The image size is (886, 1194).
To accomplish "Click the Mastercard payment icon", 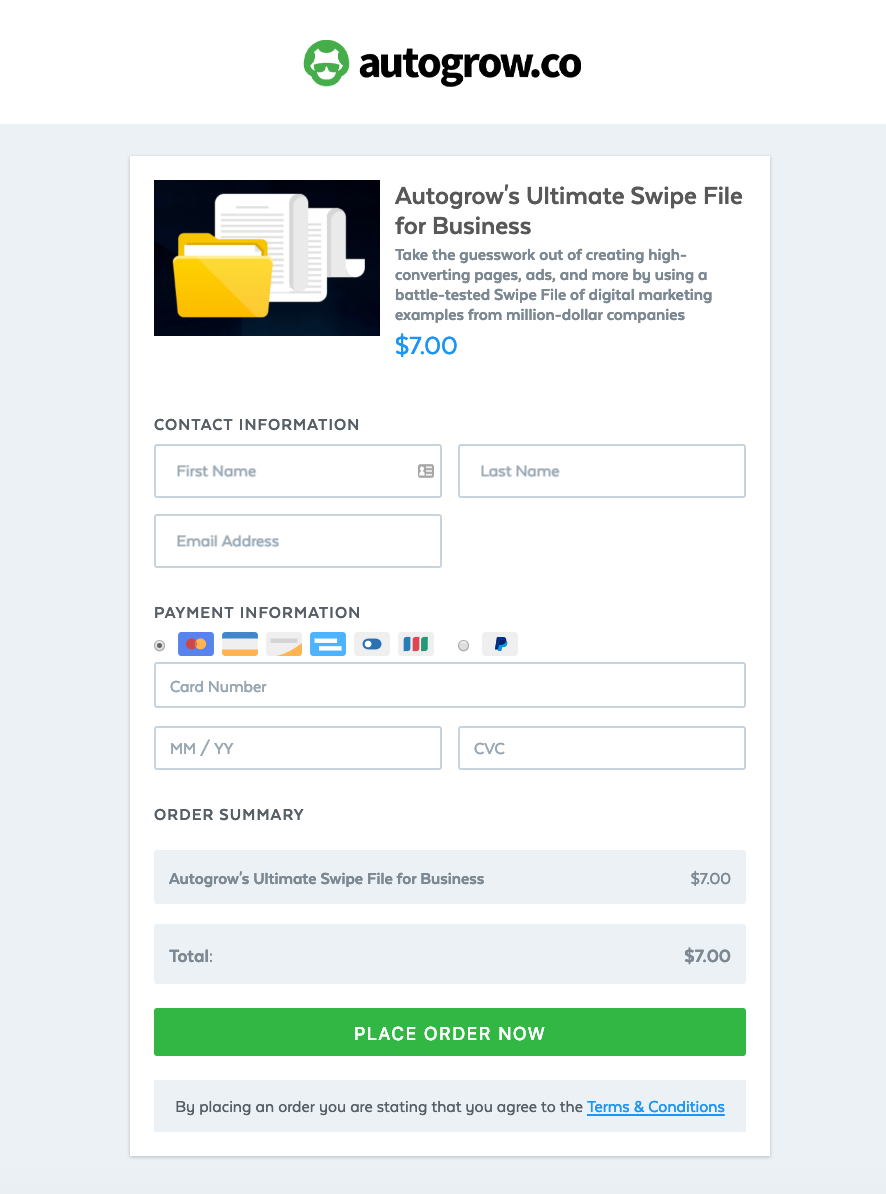I will tap(195, 644).
